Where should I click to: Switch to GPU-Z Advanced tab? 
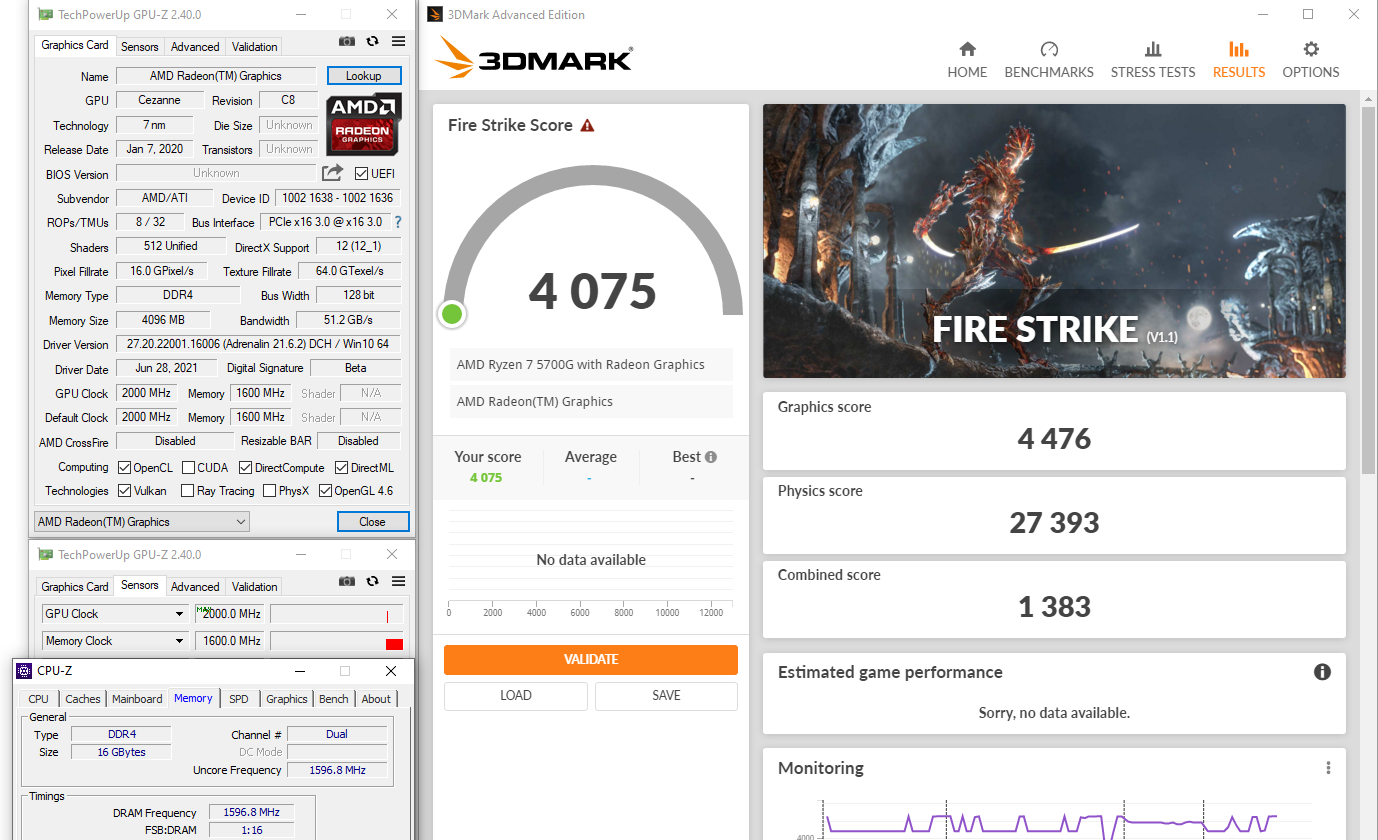click(x=195, y=47)
